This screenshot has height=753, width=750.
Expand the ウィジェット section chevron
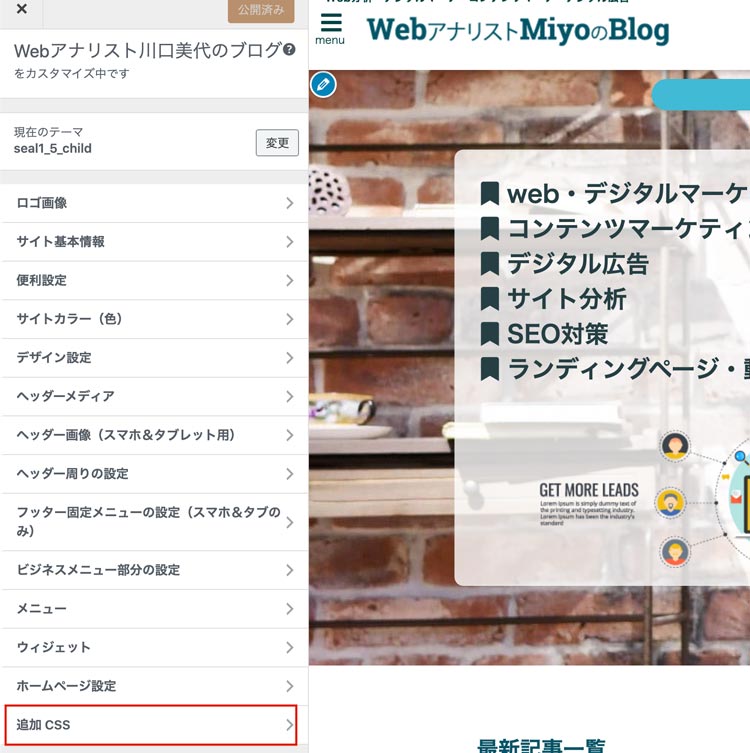coord(290,647)
